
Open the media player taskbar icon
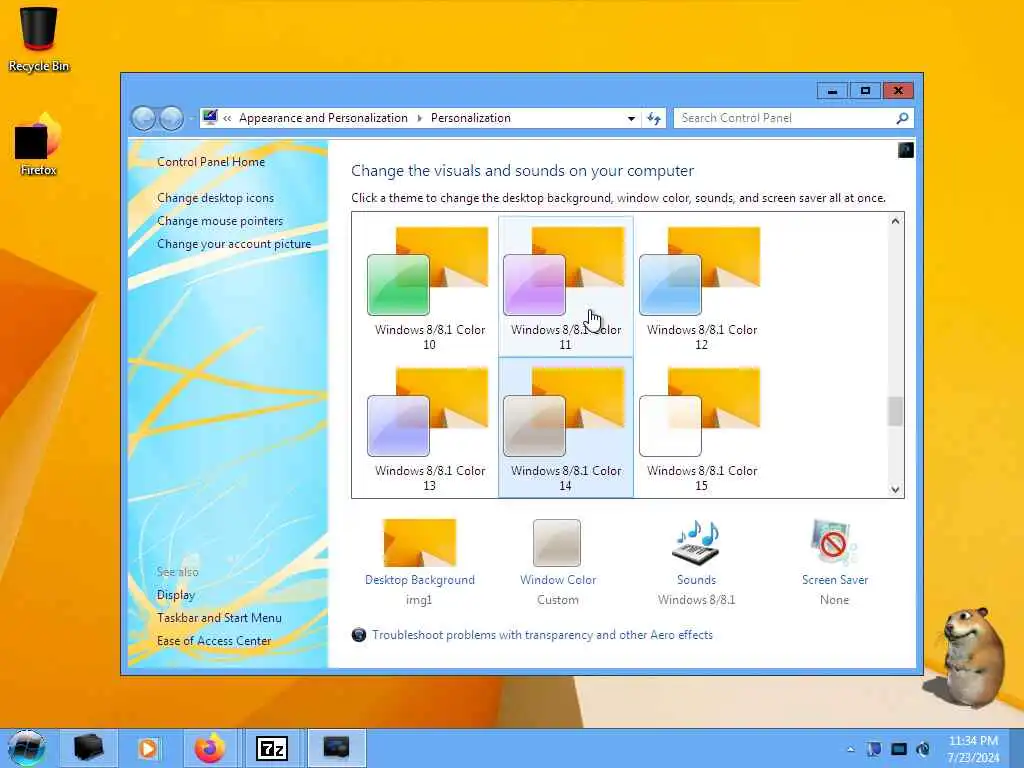coord(148,748)
